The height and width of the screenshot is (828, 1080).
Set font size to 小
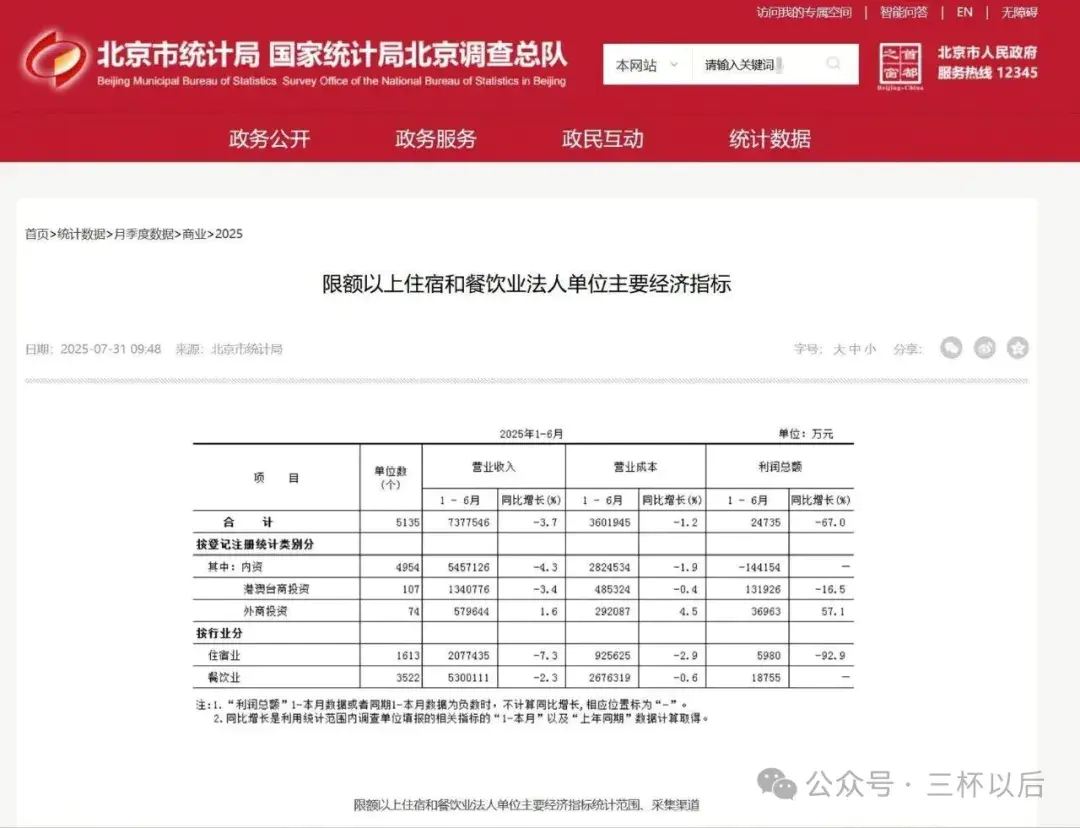870,349
